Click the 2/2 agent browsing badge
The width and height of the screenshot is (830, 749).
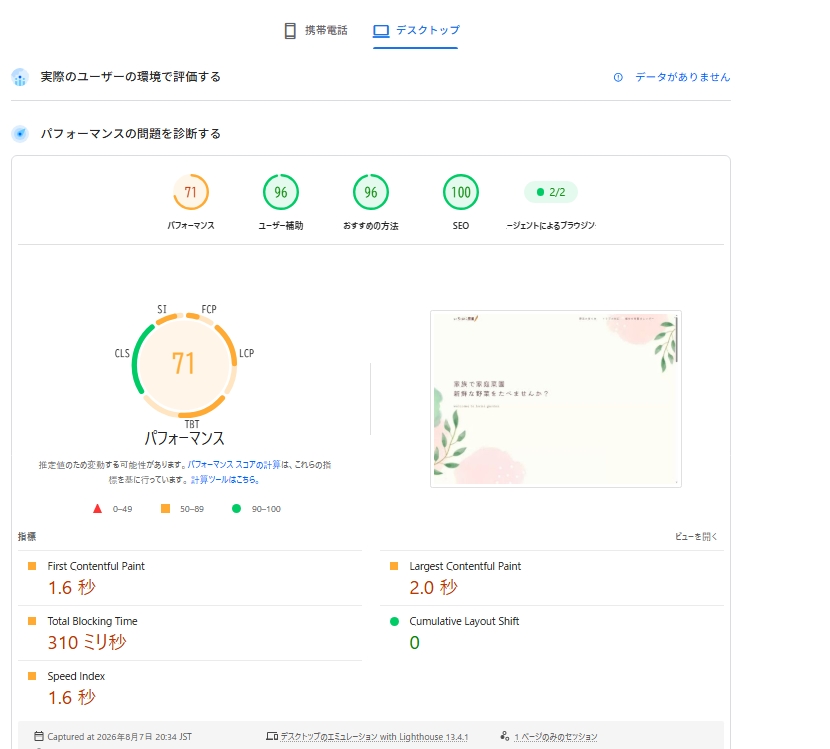551,192
